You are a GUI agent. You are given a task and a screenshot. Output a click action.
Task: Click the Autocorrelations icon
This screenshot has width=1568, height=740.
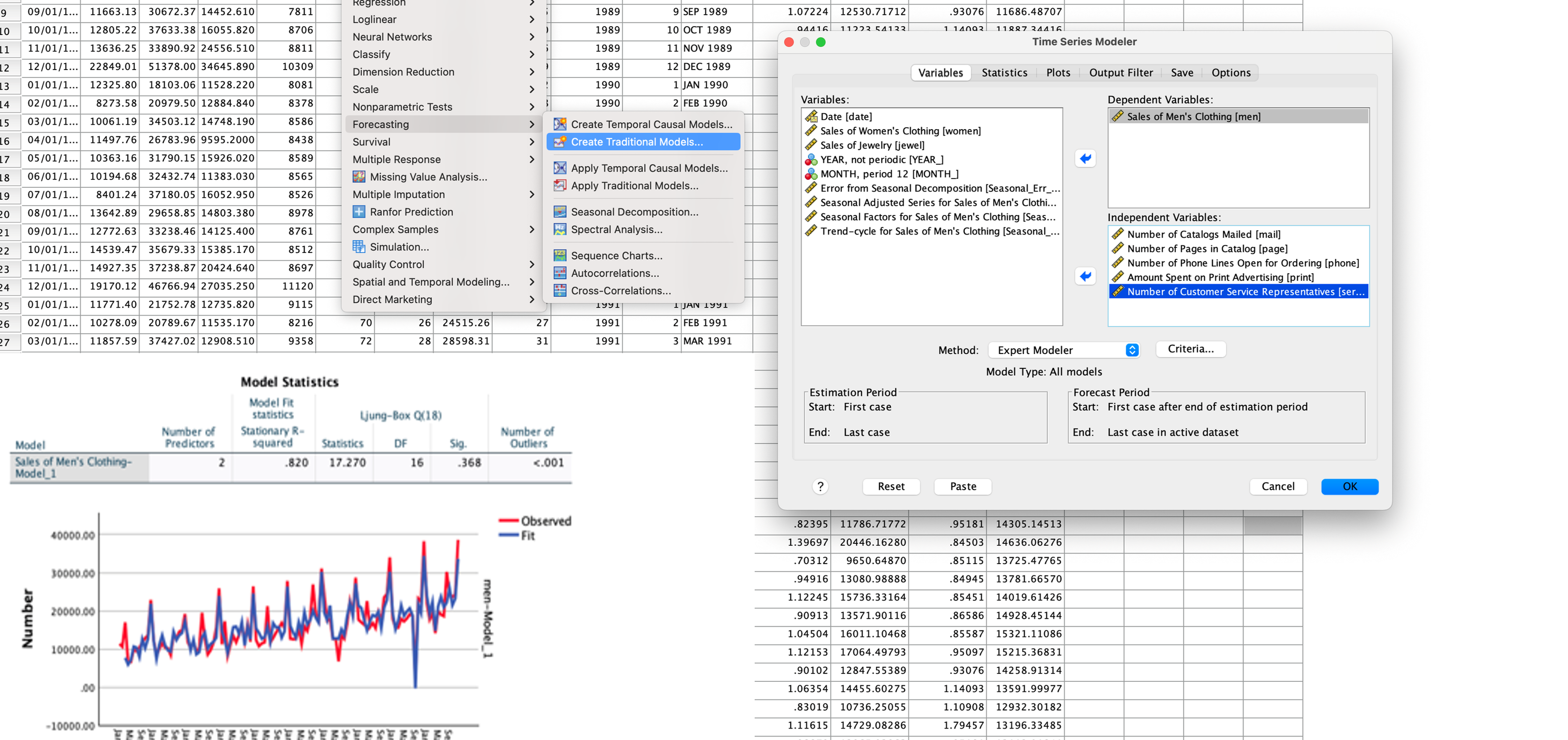click(559, 273)
